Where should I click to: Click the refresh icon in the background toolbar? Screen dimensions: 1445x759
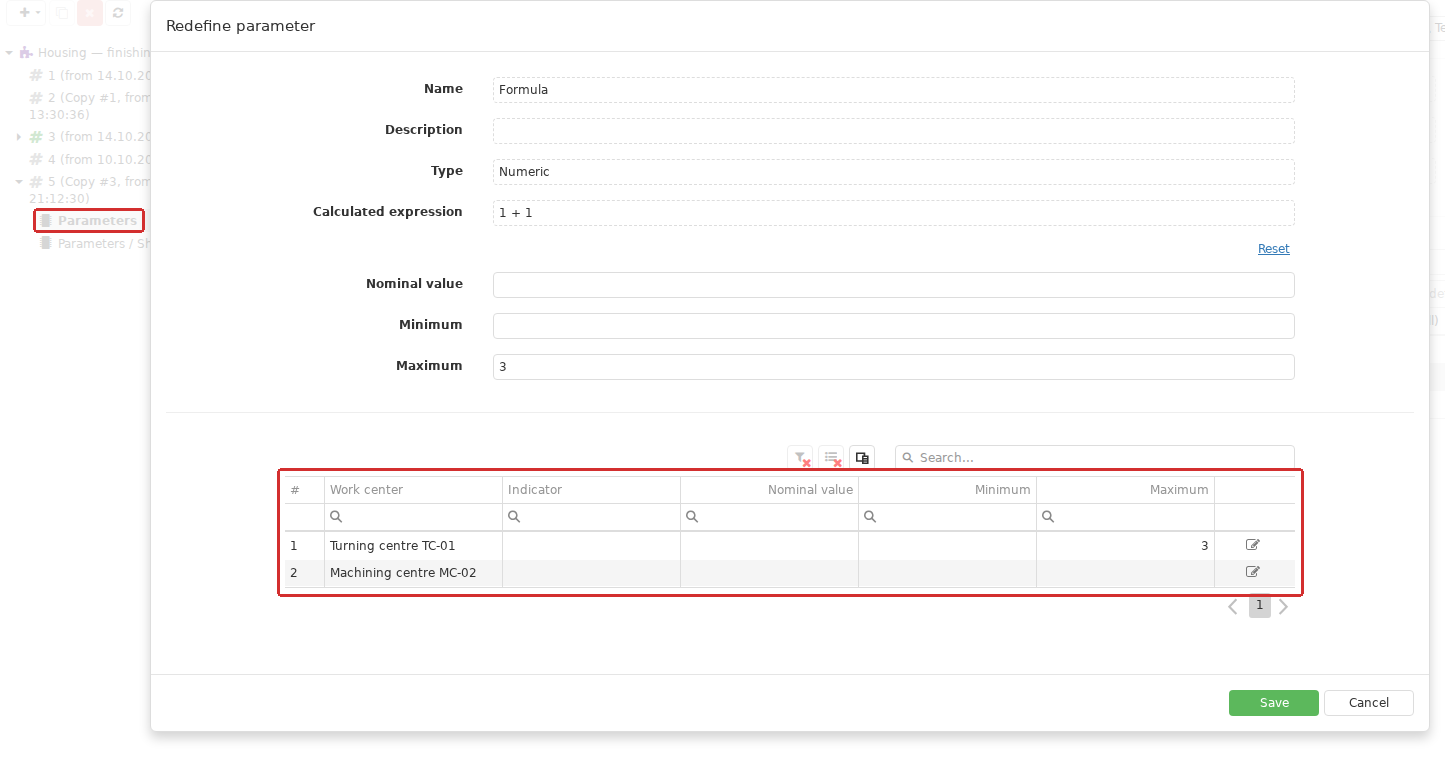pyautogui.click(x=118, y=13)
